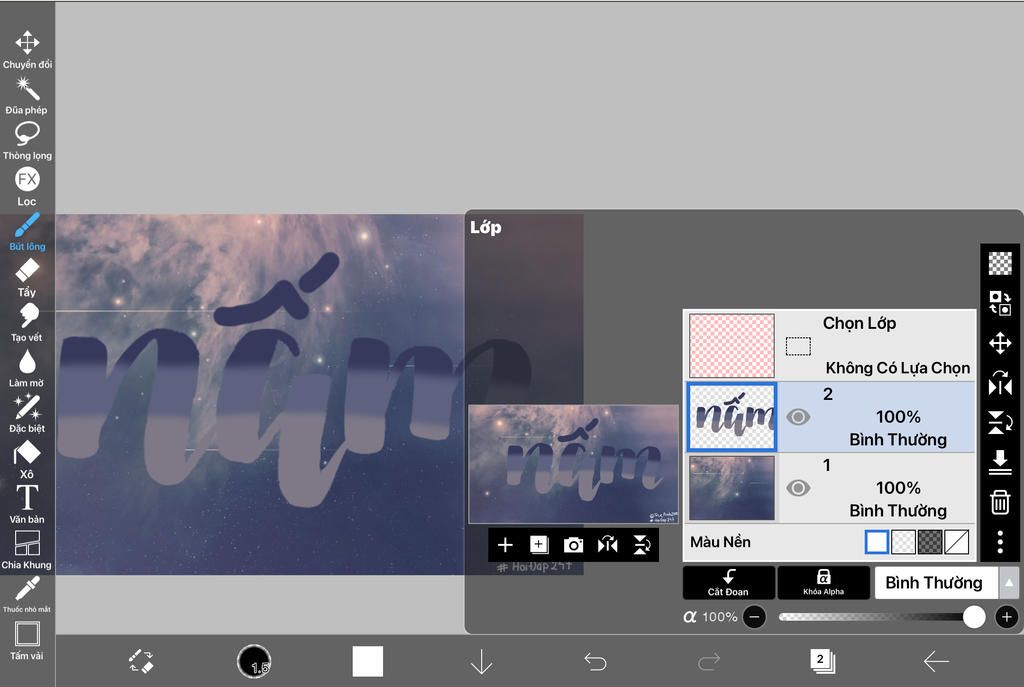Screen dimensions: 1024x687
Task: Toggle Cắt Đoạn clipping button
Action: [x=729, y=583]
